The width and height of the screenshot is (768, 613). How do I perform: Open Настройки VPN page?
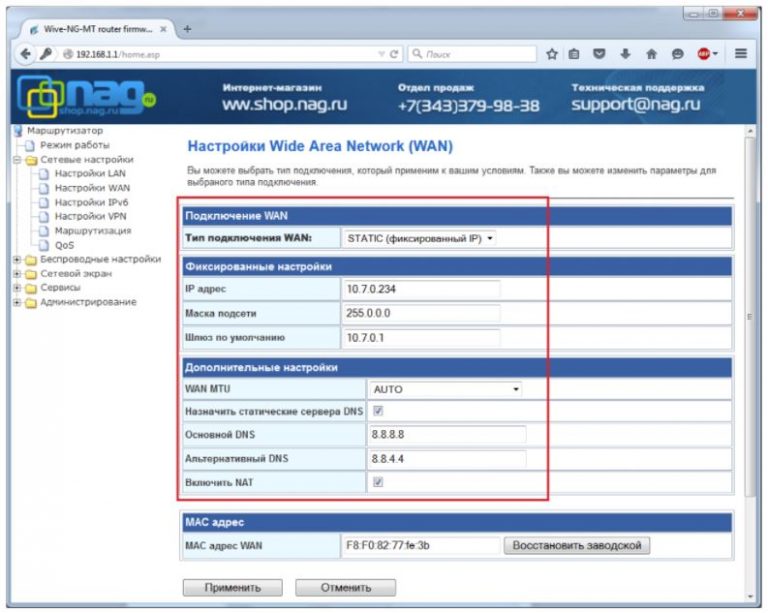[x=90, y=216]
